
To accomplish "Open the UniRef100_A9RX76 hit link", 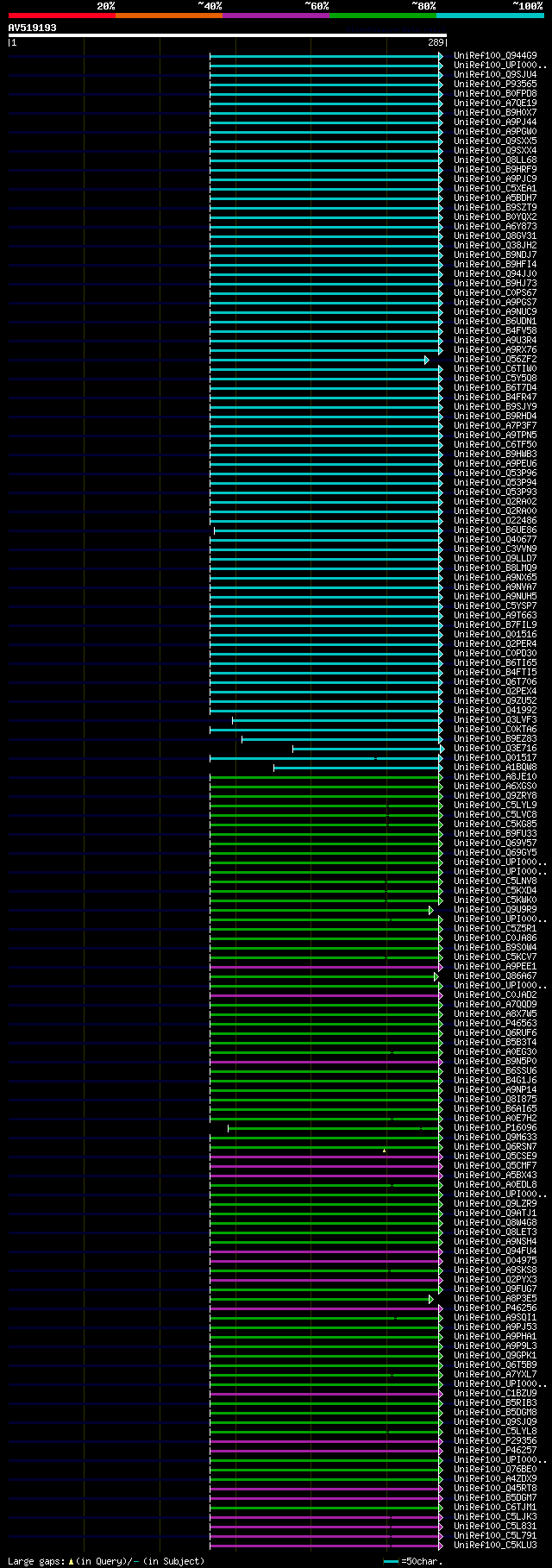I will [495, 350].
